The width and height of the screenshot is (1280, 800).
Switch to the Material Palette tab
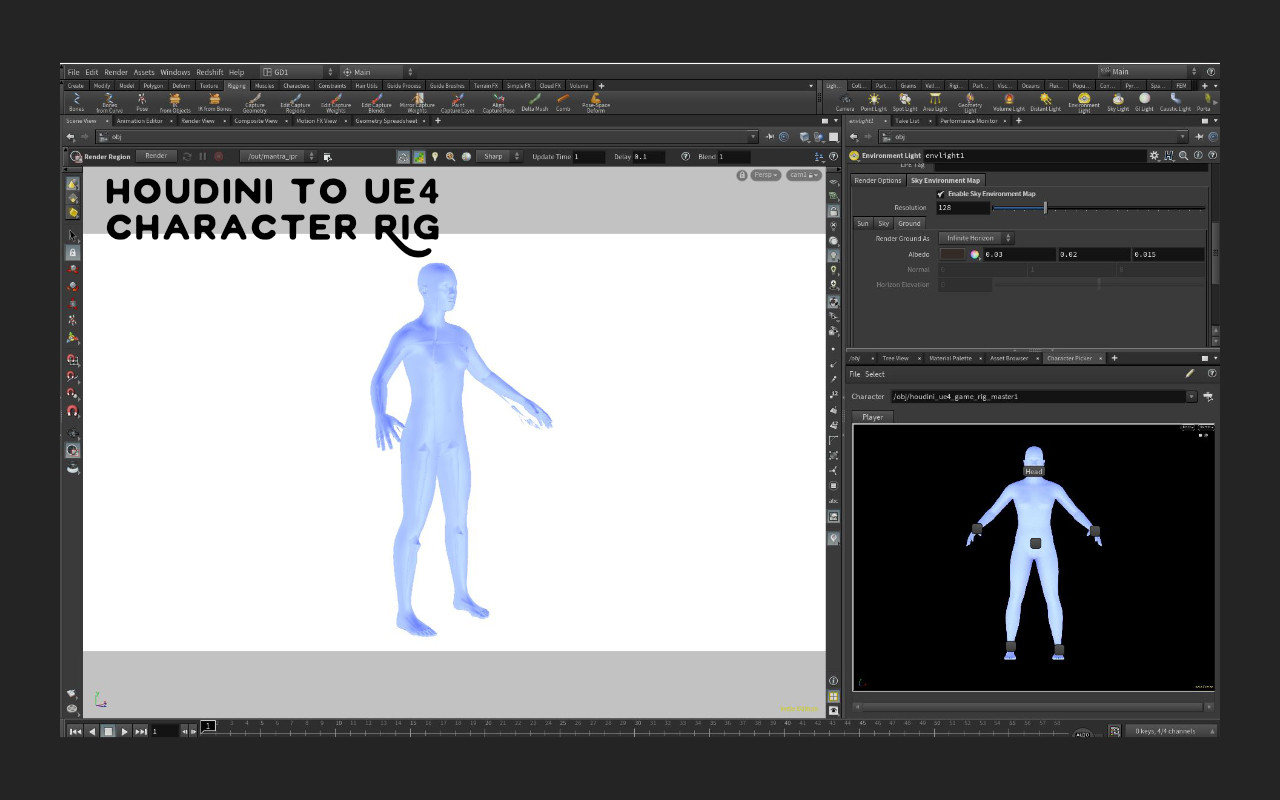950,358
